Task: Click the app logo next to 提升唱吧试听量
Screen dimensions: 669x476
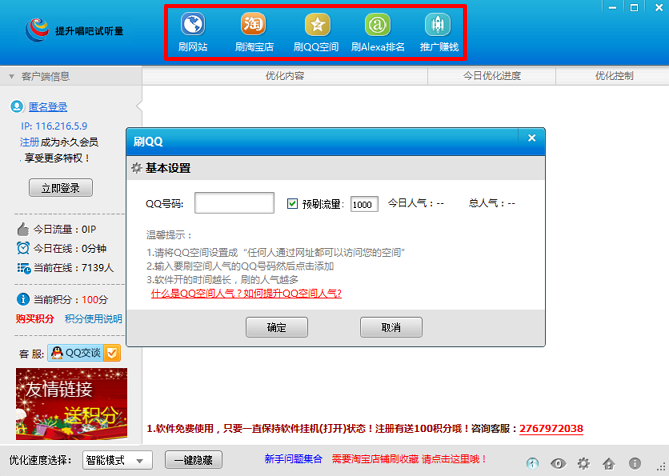Action: coord(37,30)
